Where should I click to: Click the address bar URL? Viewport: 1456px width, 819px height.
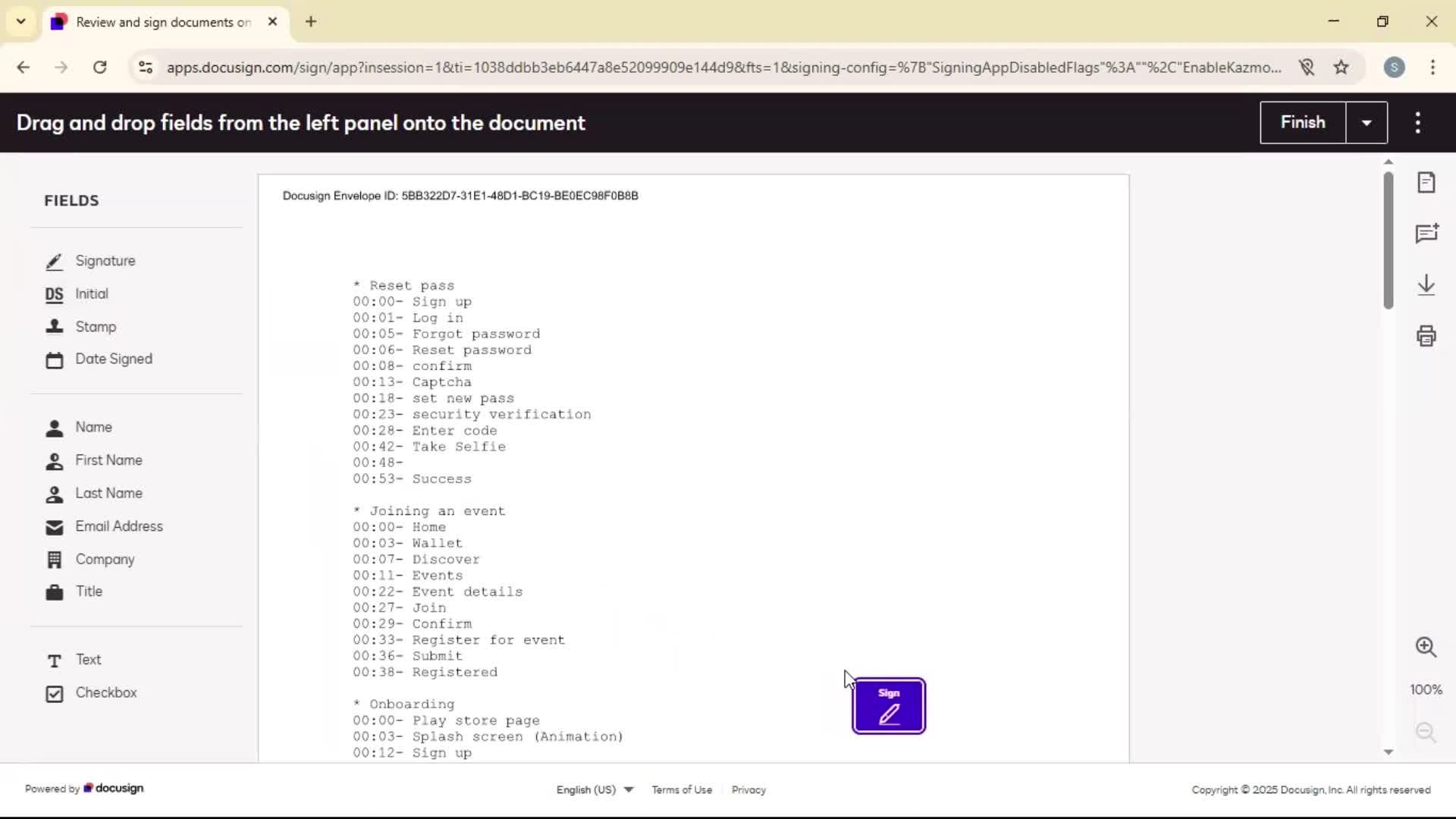pos(723,67)
